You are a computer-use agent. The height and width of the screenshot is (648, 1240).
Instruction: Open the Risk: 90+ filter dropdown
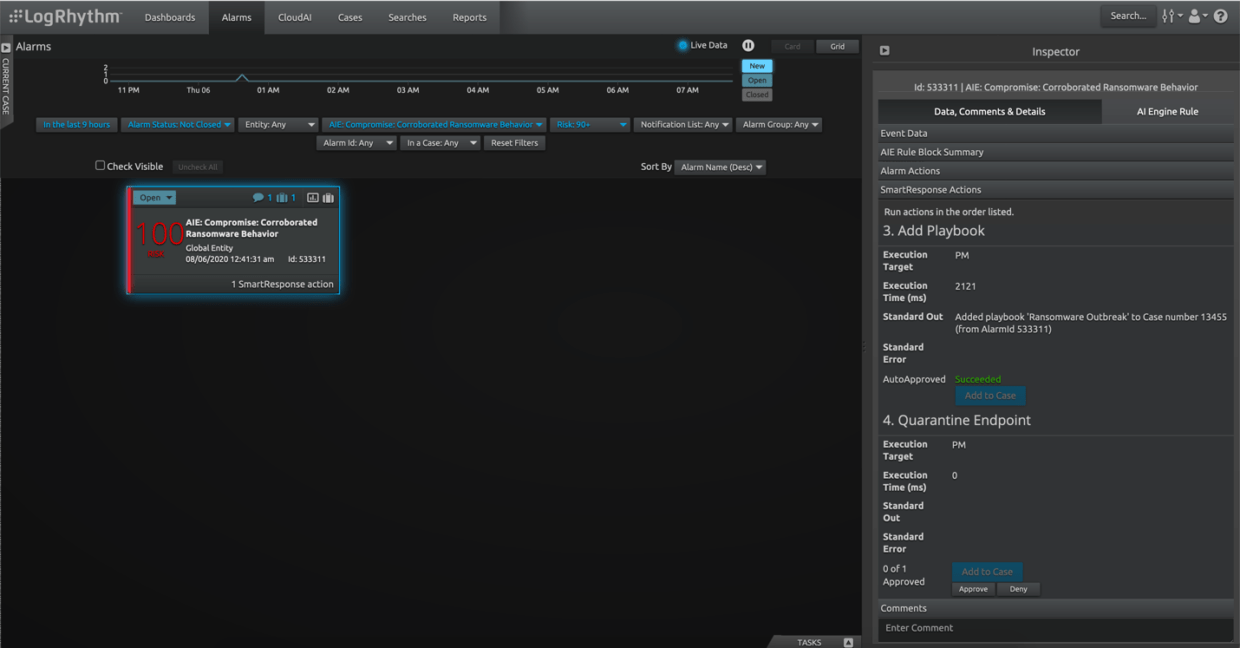[x=590, y=124]
